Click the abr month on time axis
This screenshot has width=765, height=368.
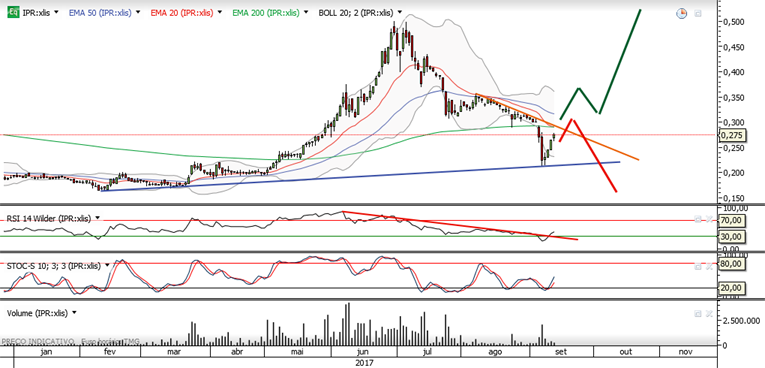click(237, 351)
